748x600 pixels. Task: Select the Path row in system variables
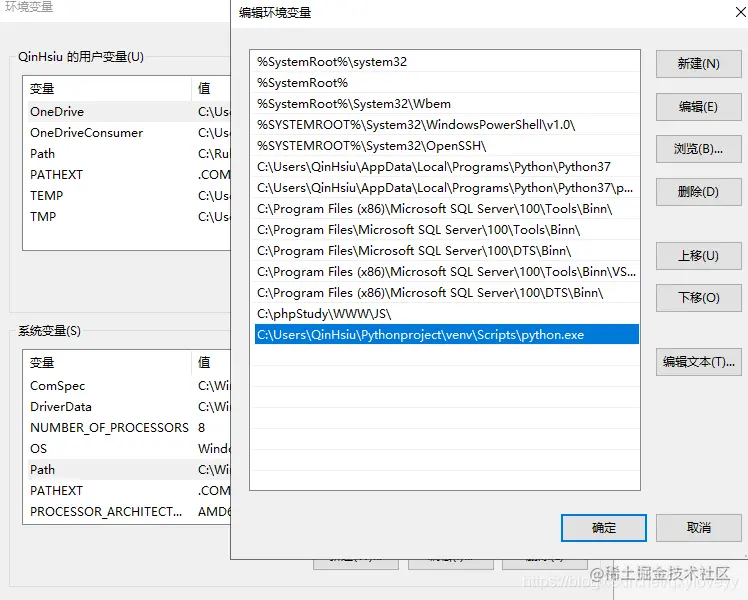tap(129, 470)
